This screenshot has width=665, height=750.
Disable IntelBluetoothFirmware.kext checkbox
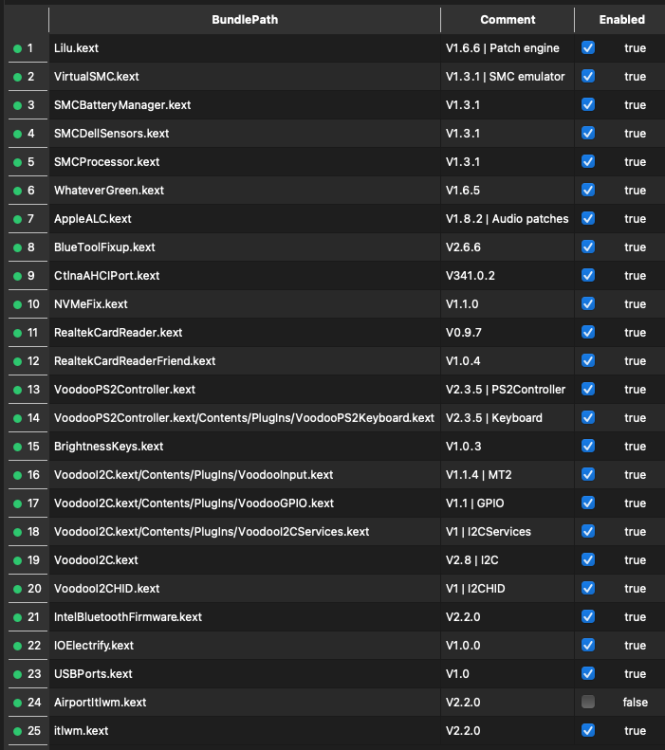point(588,617)
